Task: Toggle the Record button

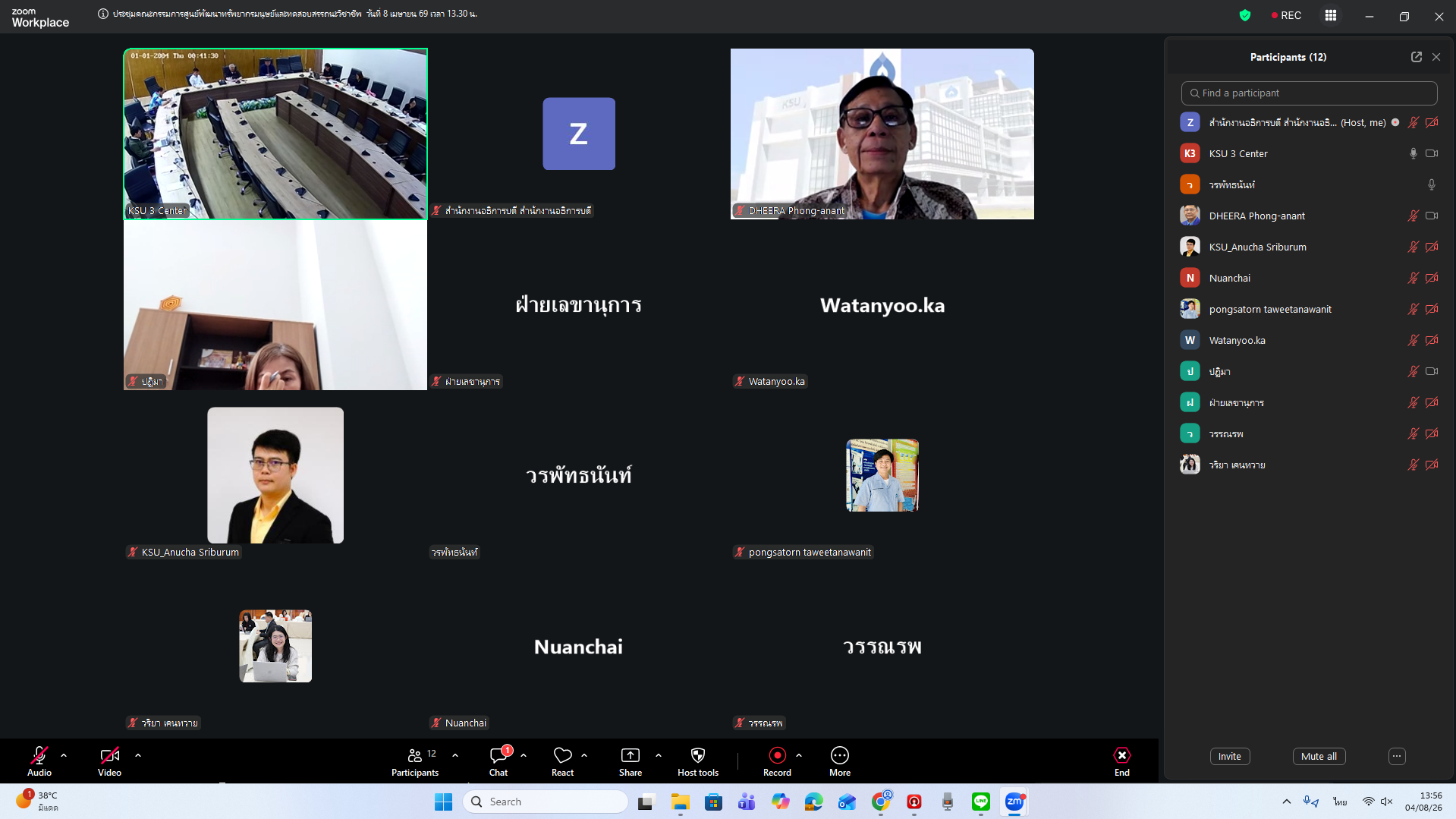Action: 777,756
